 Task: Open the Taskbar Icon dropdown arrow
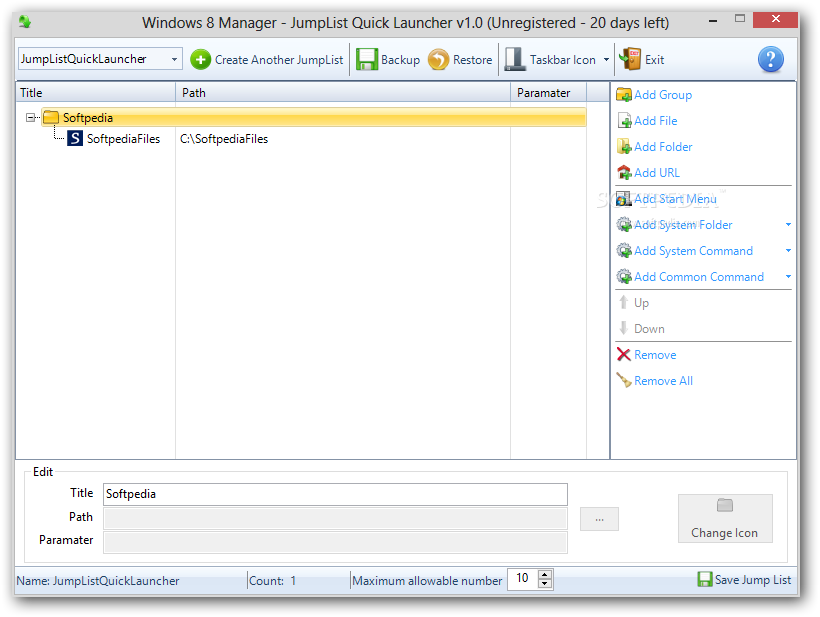coord(606,60)
